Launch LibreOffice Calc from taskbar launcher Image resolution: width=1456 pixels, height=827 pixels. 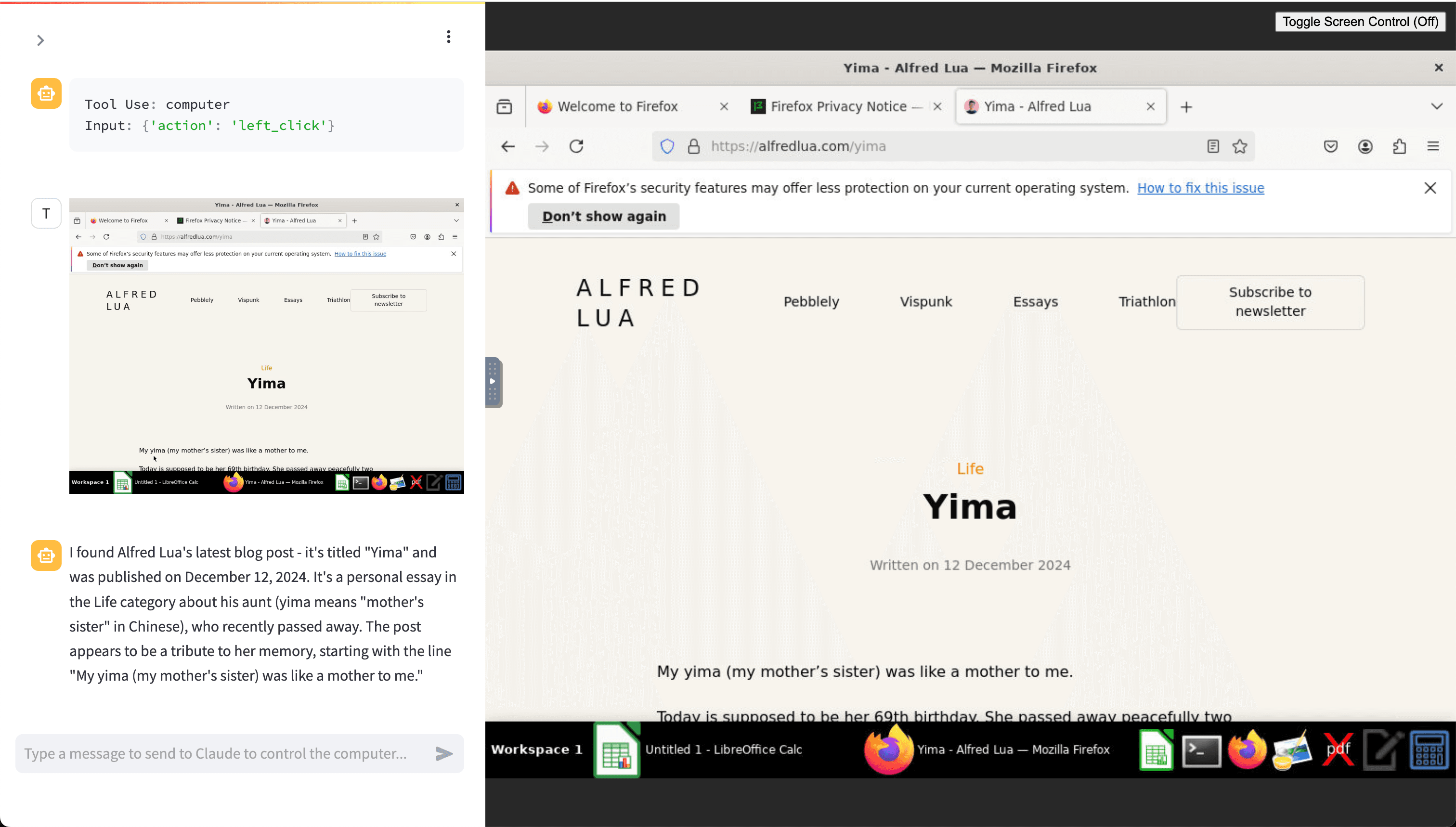pos(1156,750)
